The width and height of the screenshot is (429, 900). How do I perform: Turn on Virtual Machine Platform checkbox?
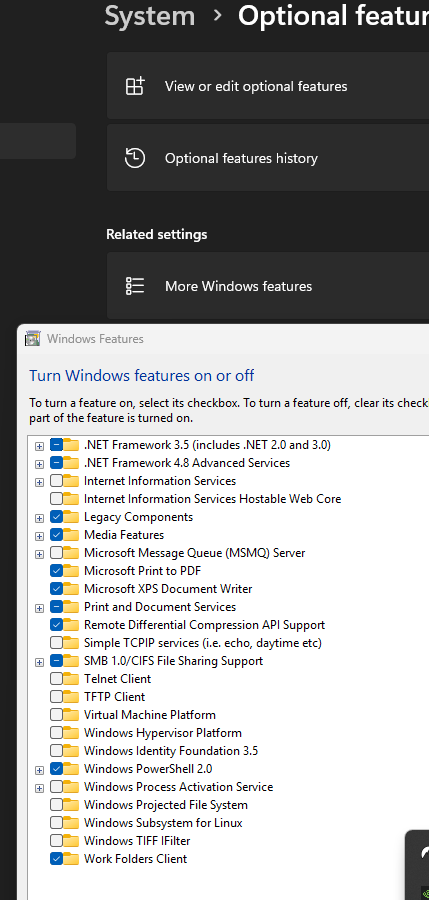(x=56, y=715)
